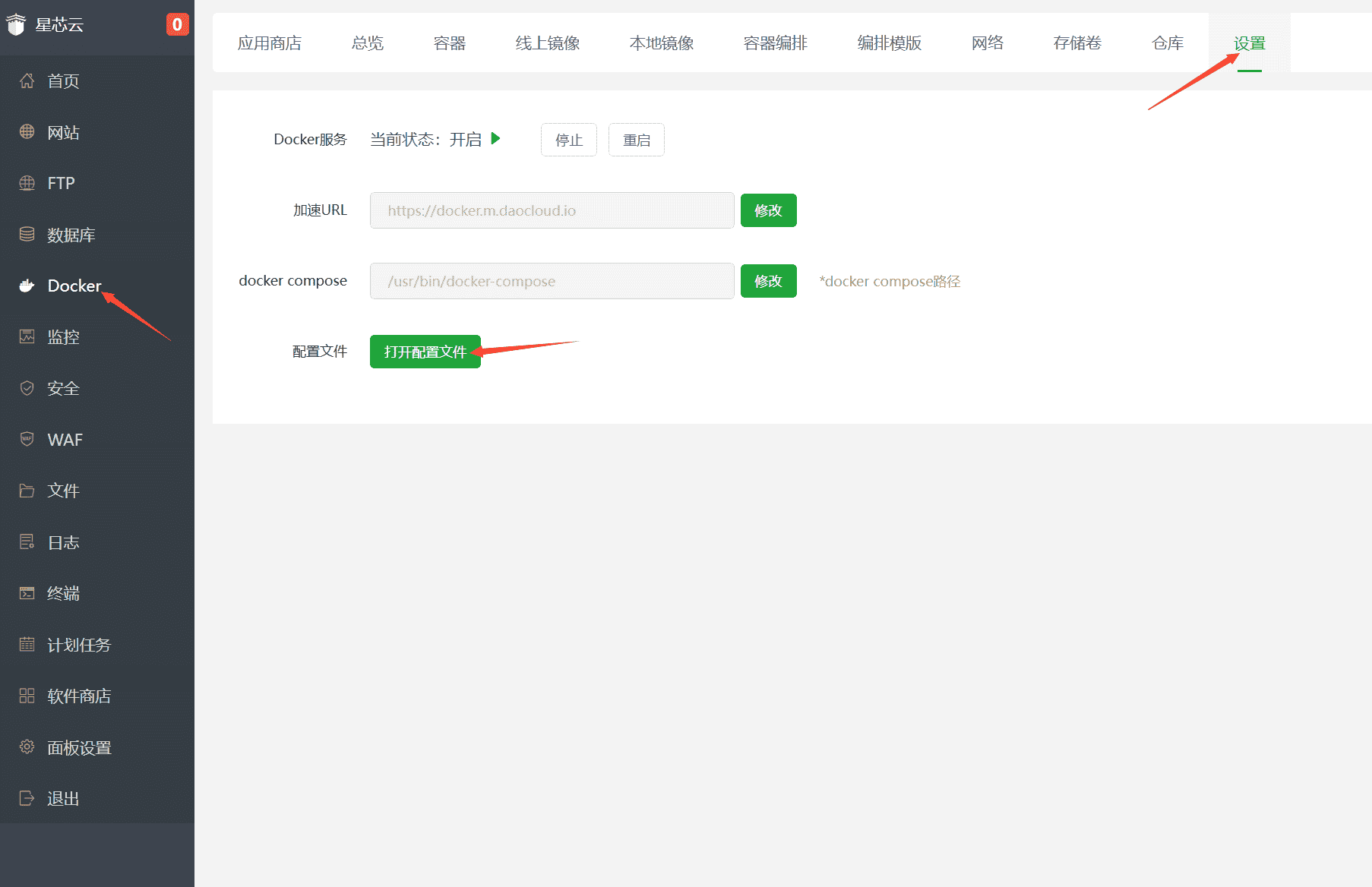
Task: Open 面板设置 panel settings
Action: coord(79,747)
